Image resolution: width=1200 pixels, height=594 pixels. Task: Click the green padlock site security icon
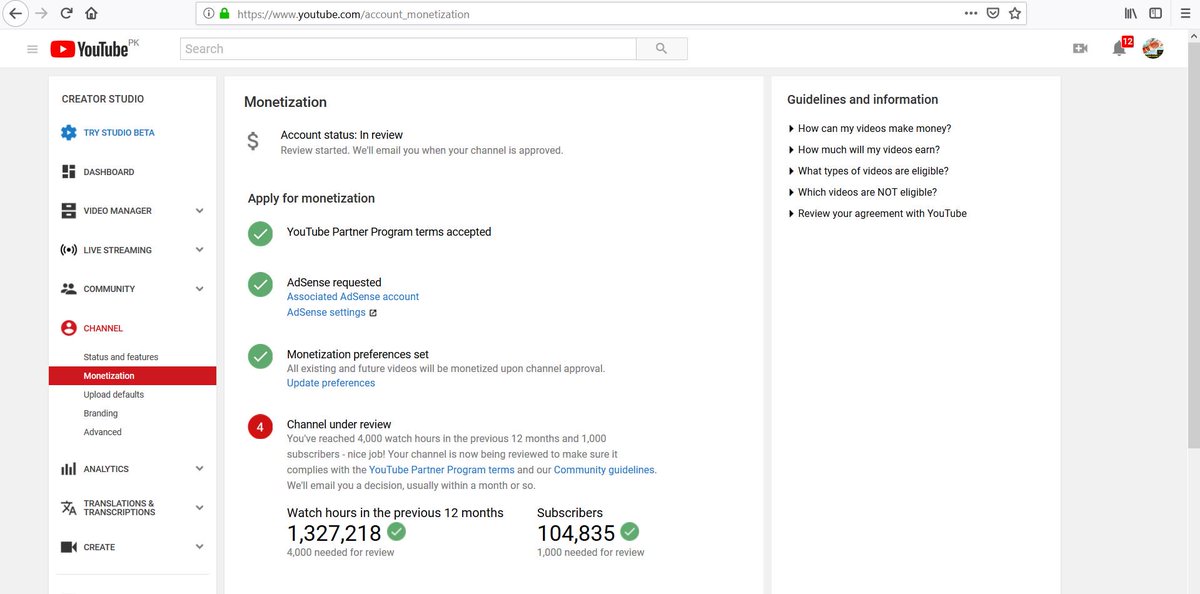pyautogui.click(x=224, y=14)
